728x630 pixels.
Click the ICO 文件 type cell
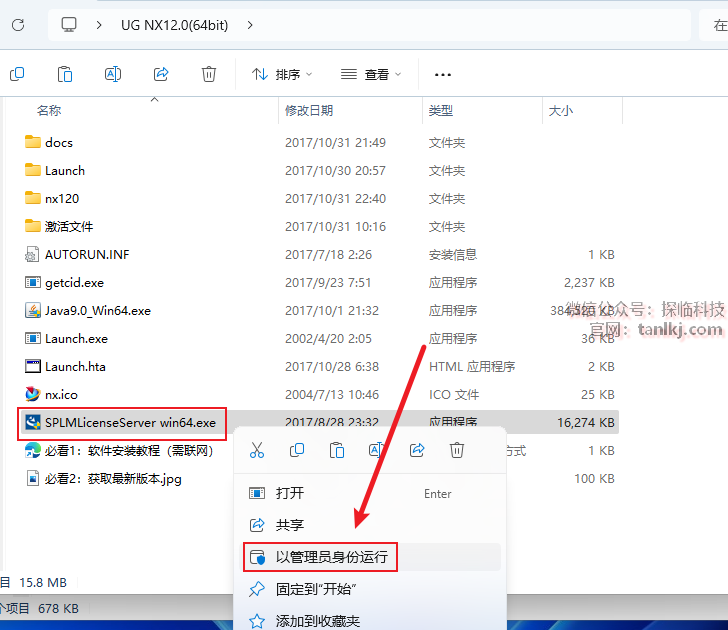[x=454, y=395]
